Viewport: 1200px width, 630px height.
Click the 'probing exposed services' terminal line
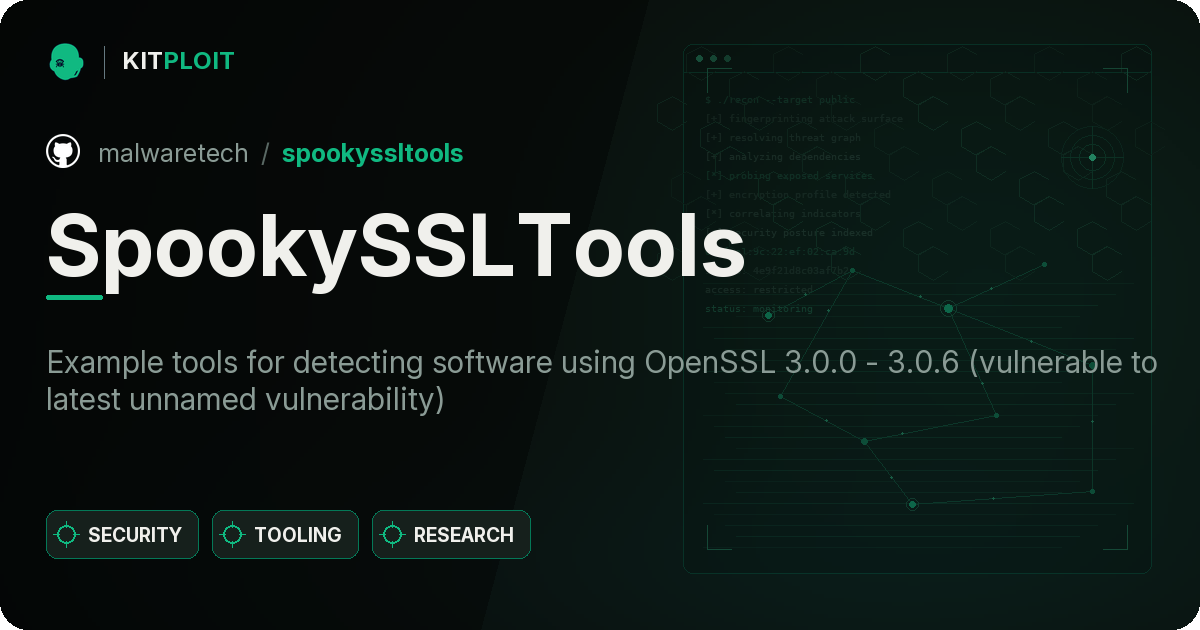click(x=789, y=176)
